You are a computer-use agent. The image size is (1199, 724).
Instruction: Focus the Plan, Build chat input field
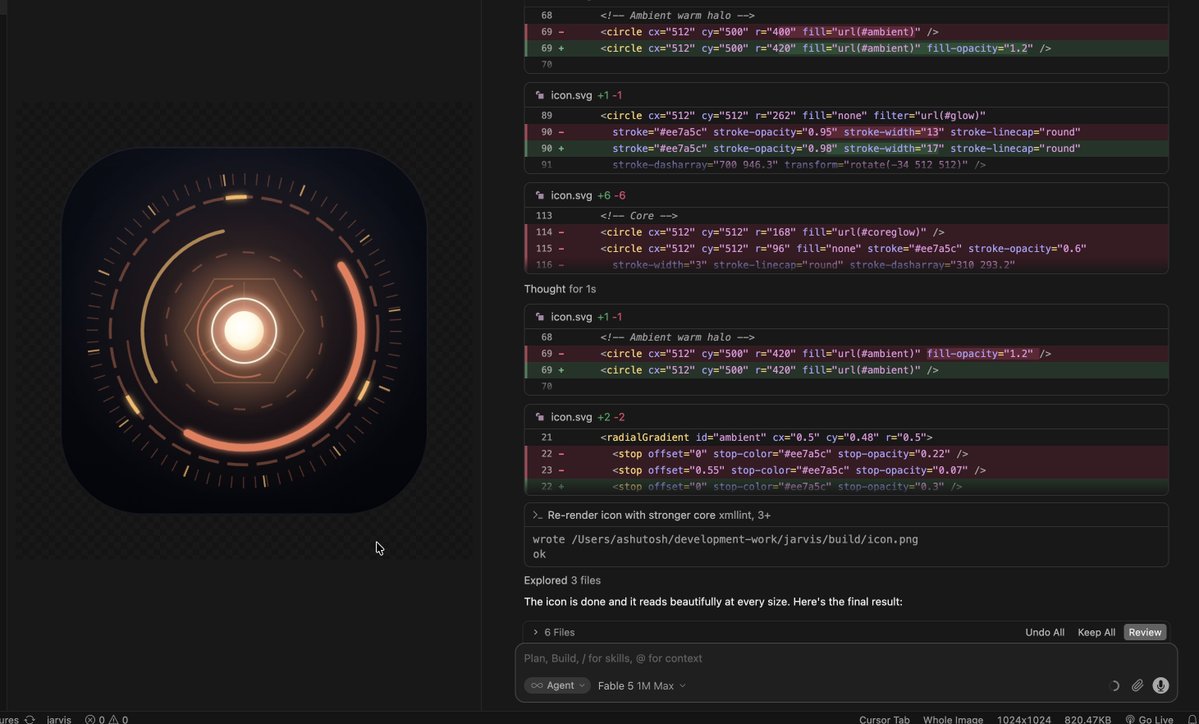point(846,658)
